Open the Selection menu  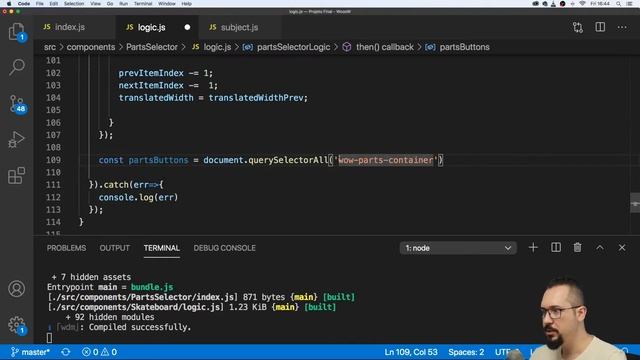(x=74, y=4)
